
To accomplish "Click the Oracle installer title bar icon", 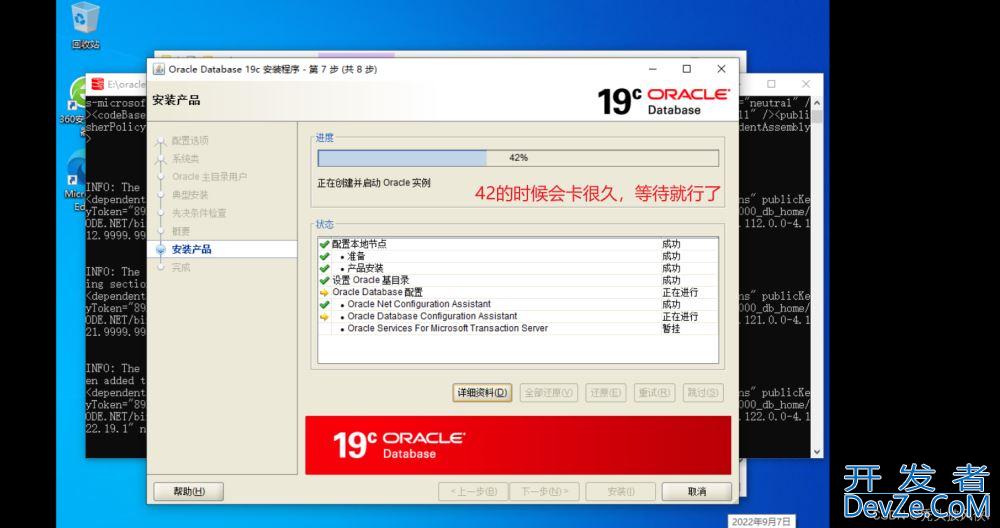I will pyautogui.click(x=159, y=69).
